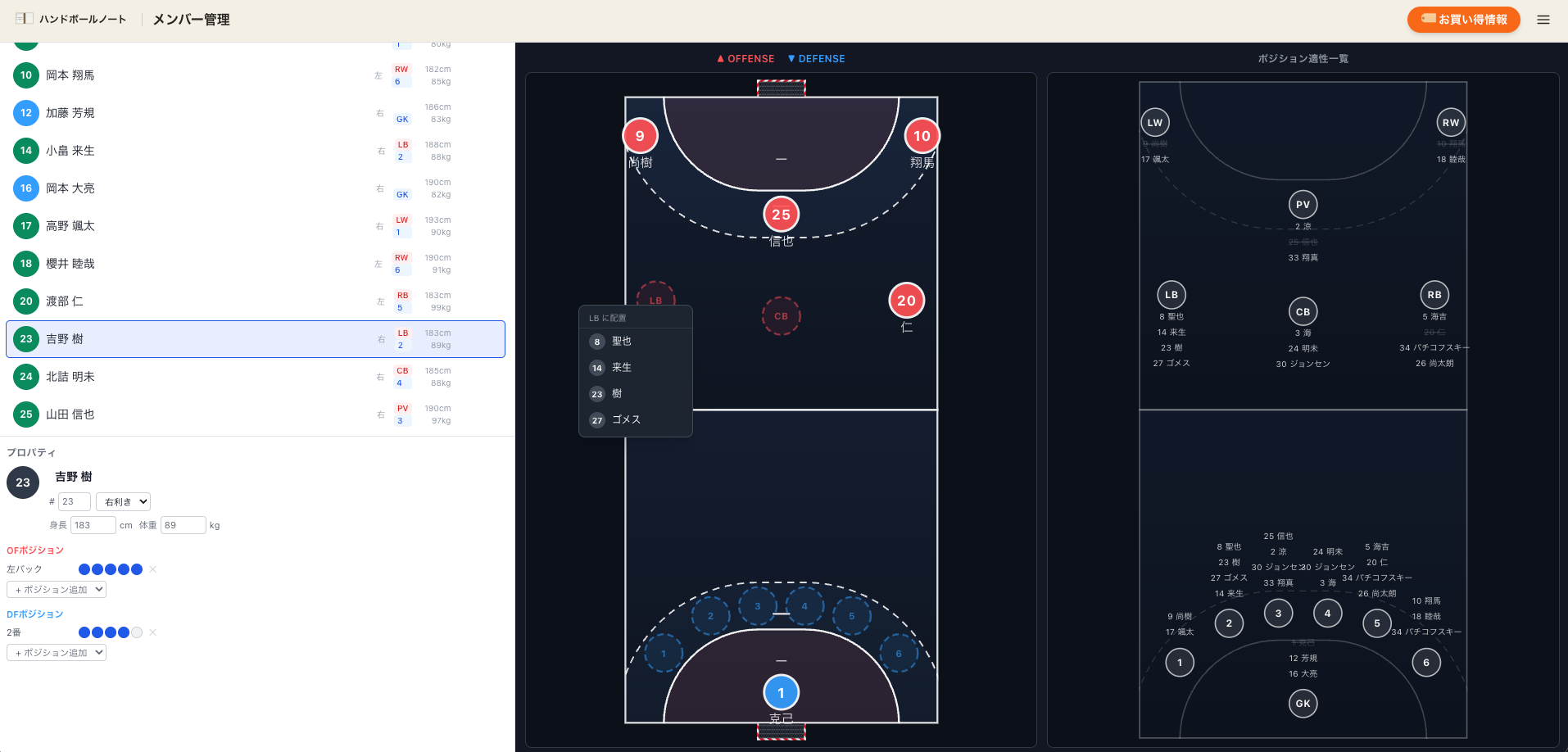Image resolution: width=1568 pixels, height=752 pixels.
Task: Click PV circle in position aptitude chart
Action: (1303, 205)
